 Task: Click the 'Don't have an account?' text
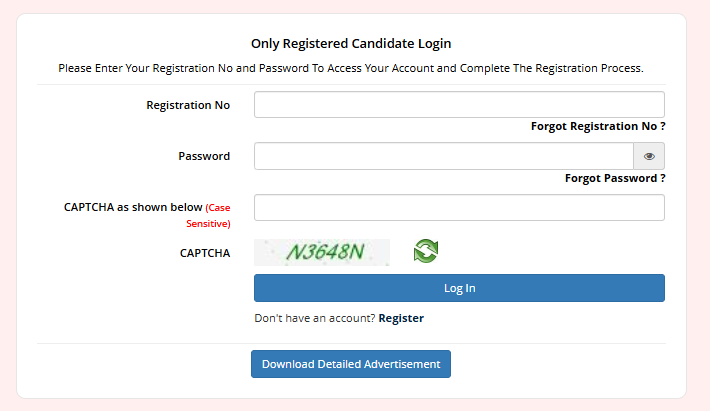click(x=314, y=318)
